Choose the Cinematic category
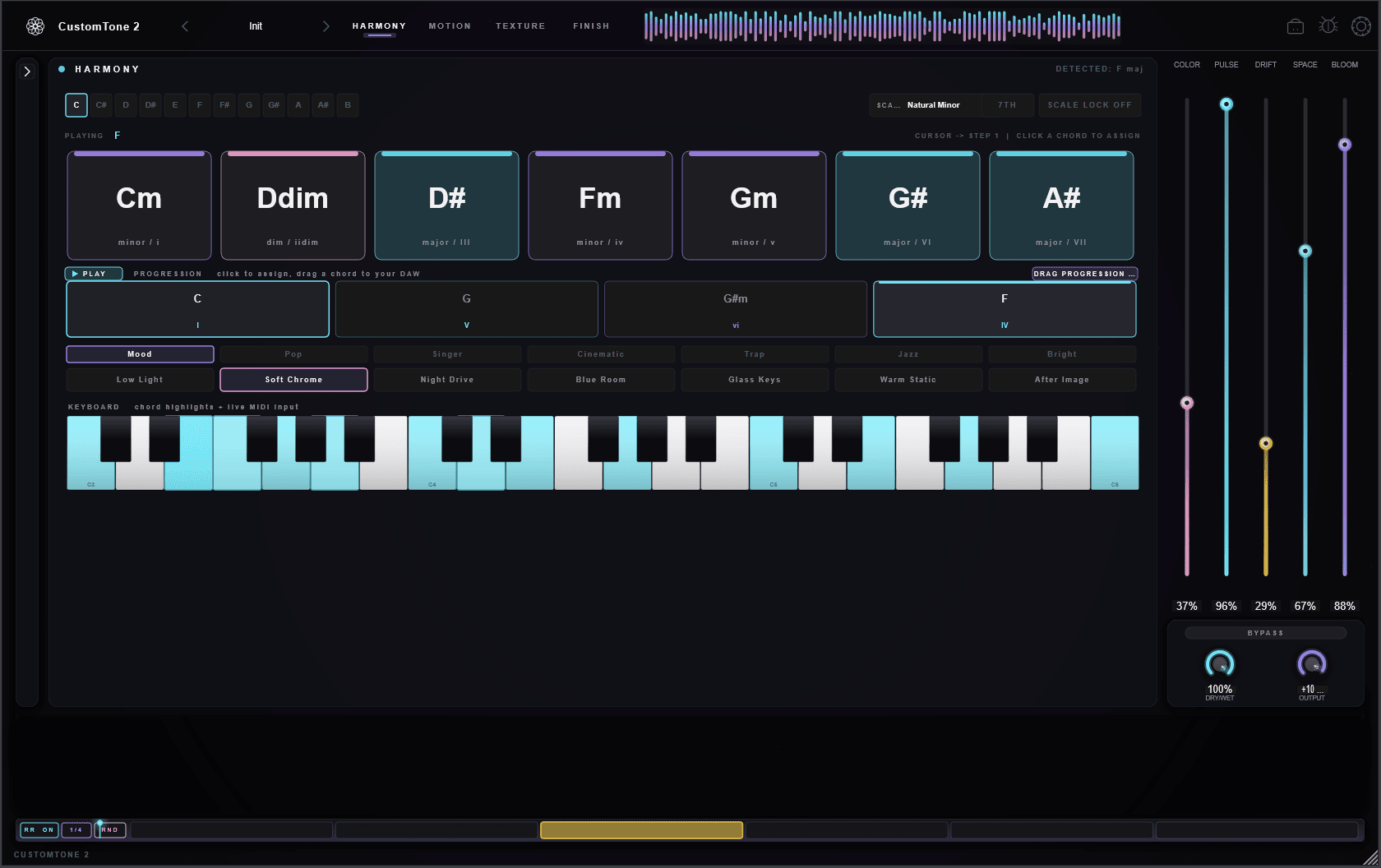This screenshot has width=1381, height=868. point(601,354)
